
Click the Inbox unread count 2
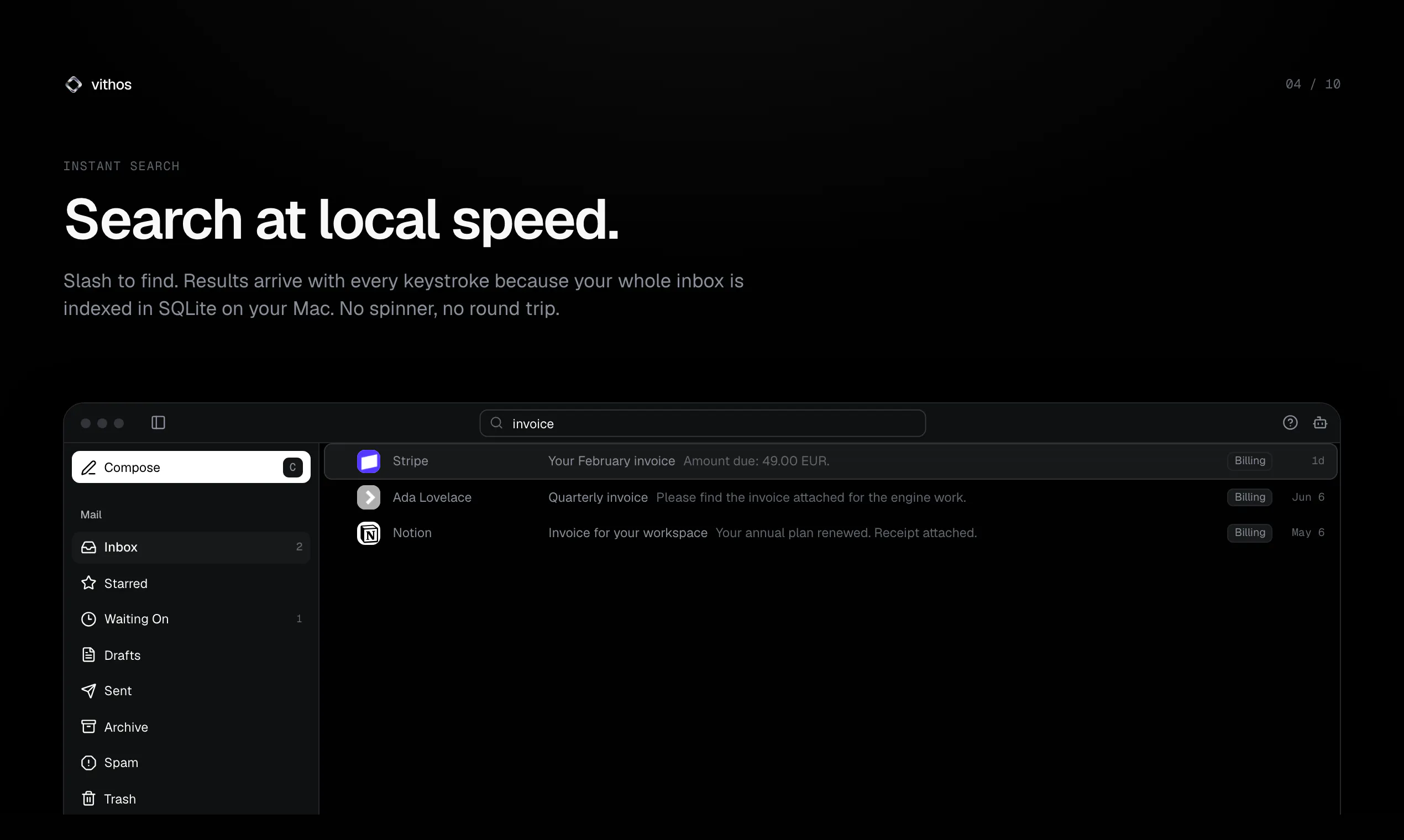[299, 547]
